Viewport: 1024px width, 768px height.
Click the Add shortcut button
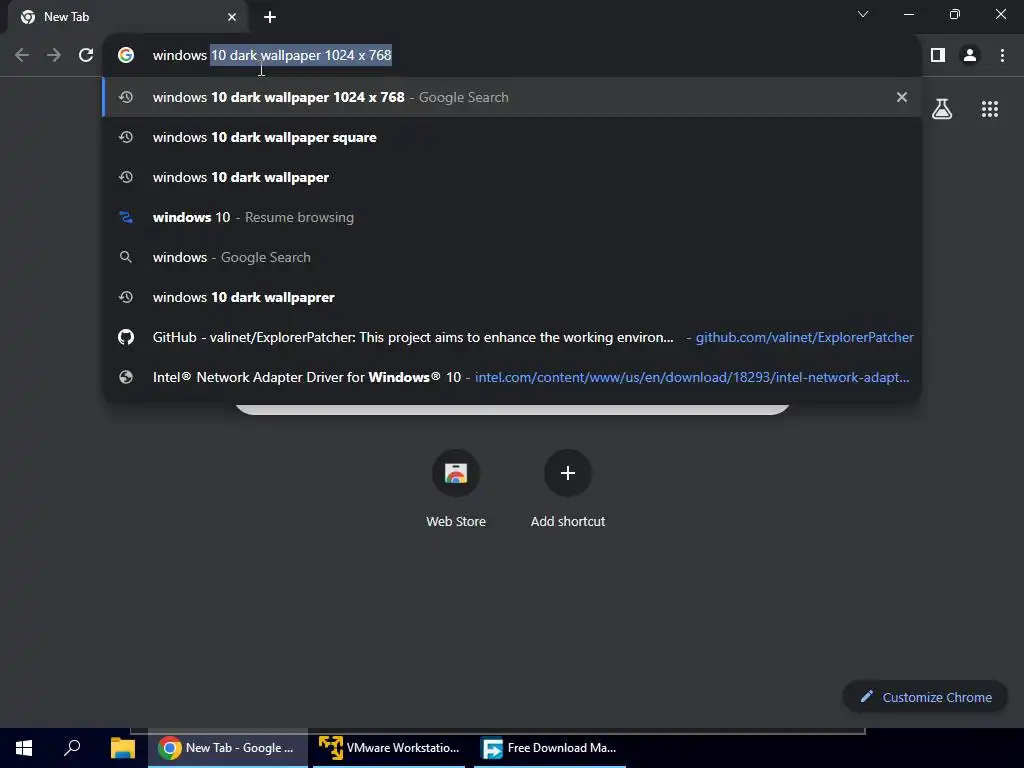(568, 488)
